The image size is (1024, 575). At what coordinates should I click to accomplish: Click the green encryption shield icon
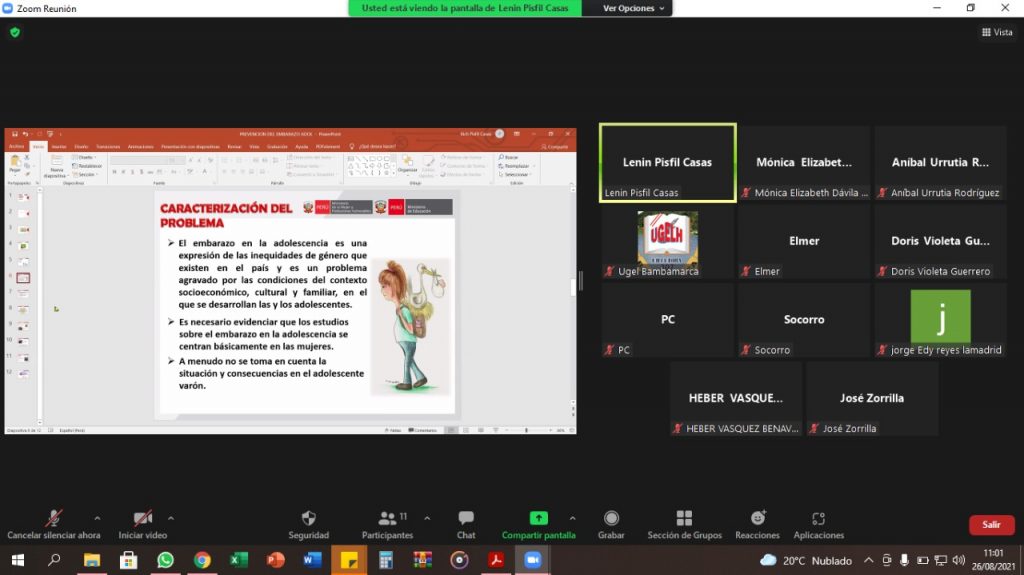coord(15,32)
